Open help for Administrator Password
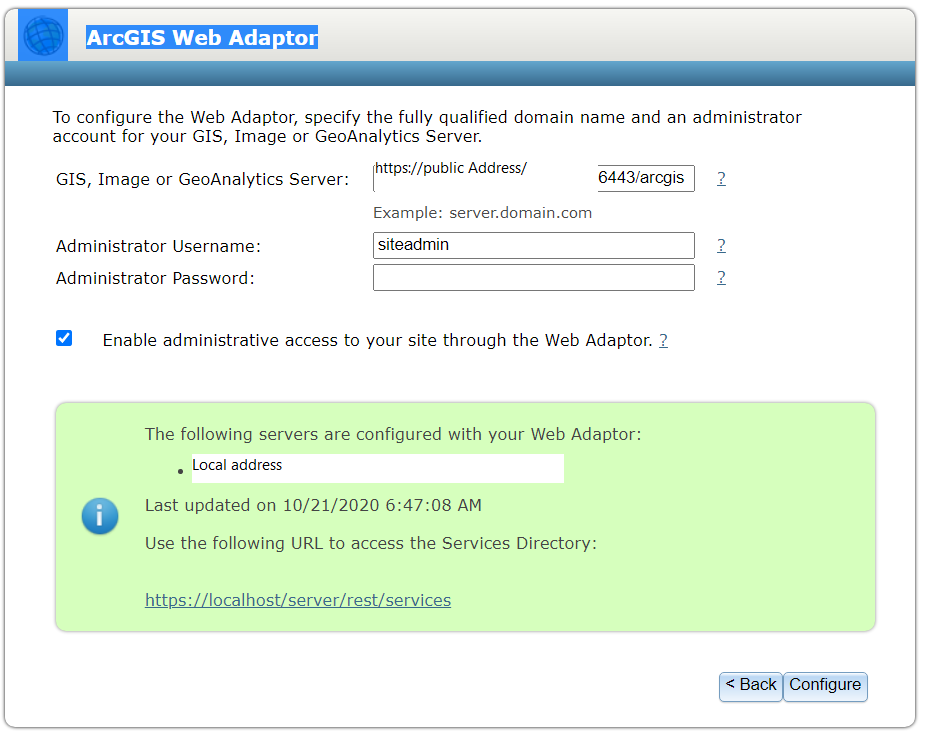 [x=721, y=277]
